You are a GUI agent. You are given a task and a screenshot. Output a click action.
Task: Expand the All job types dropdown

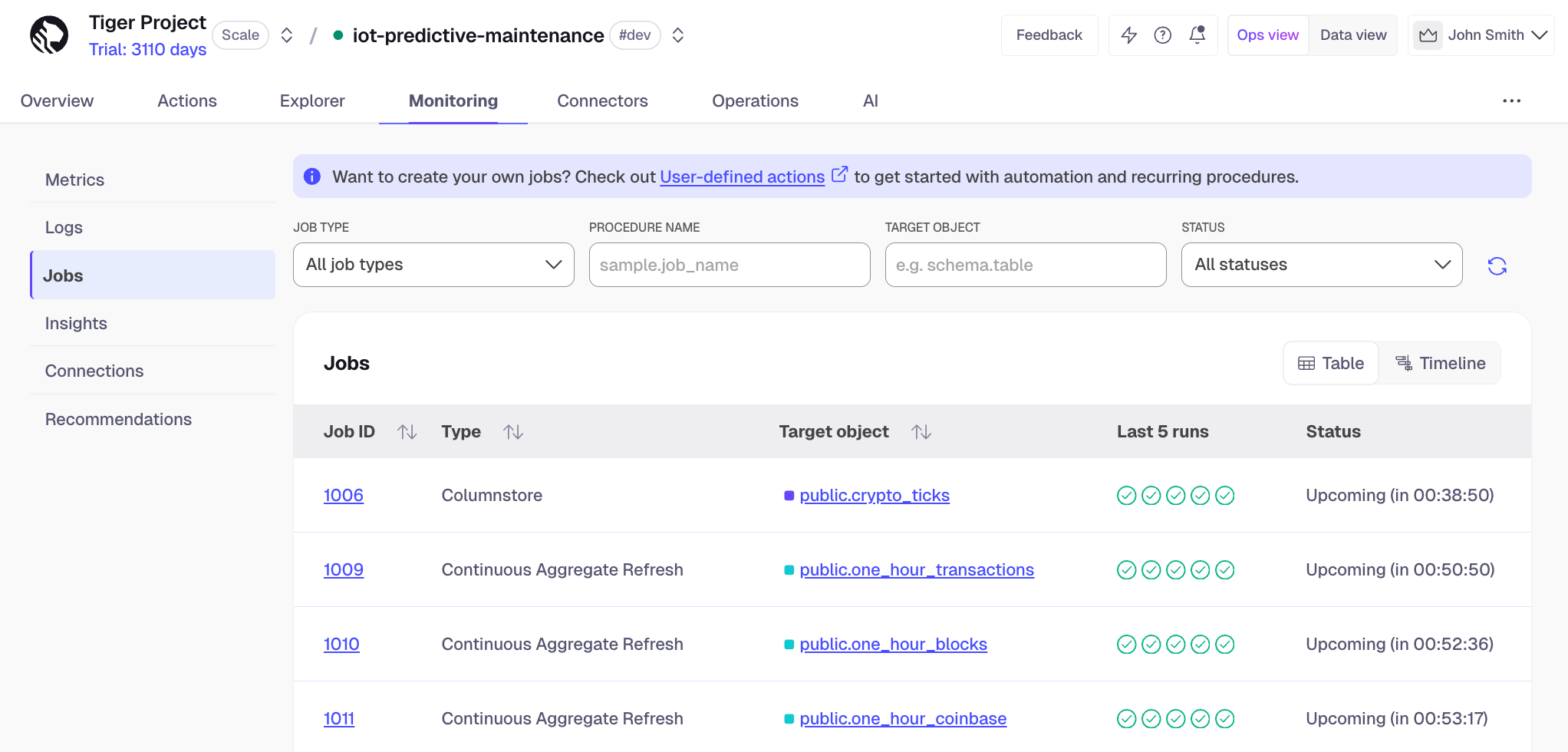(x=433, y=265)
